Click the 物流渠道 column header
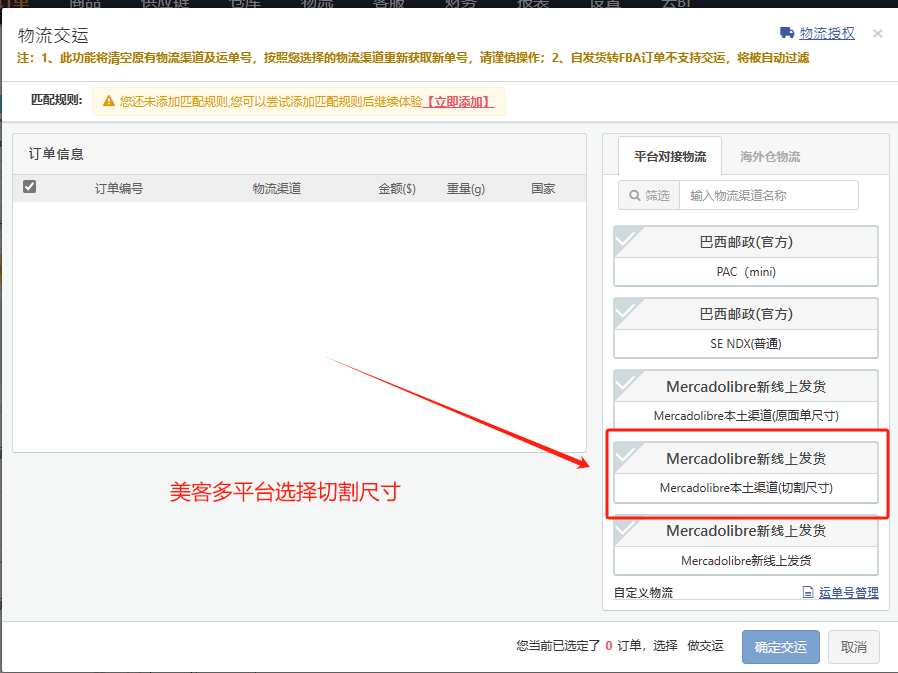 (277, 188)
